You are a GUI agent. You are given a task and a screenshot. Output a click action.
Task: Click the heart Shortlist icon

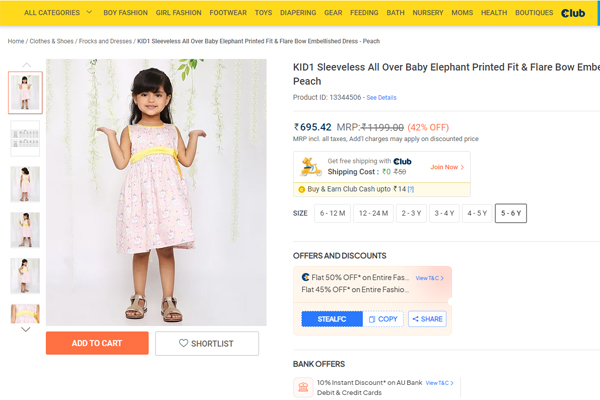pyautogui.click(x=184, y=343)
